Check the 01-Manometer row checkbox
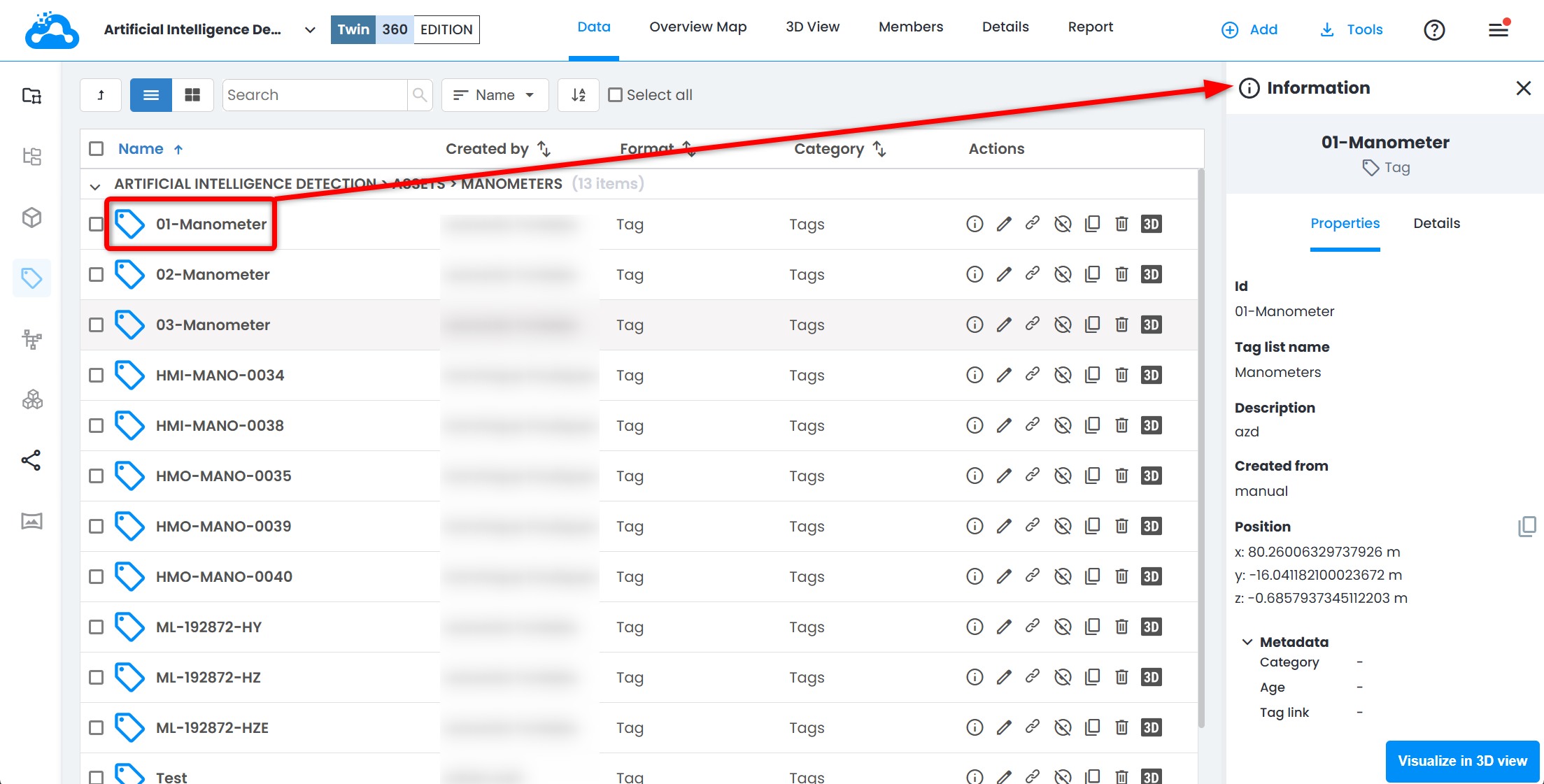This screenshot has height=784, width=1544. point(97,224)
